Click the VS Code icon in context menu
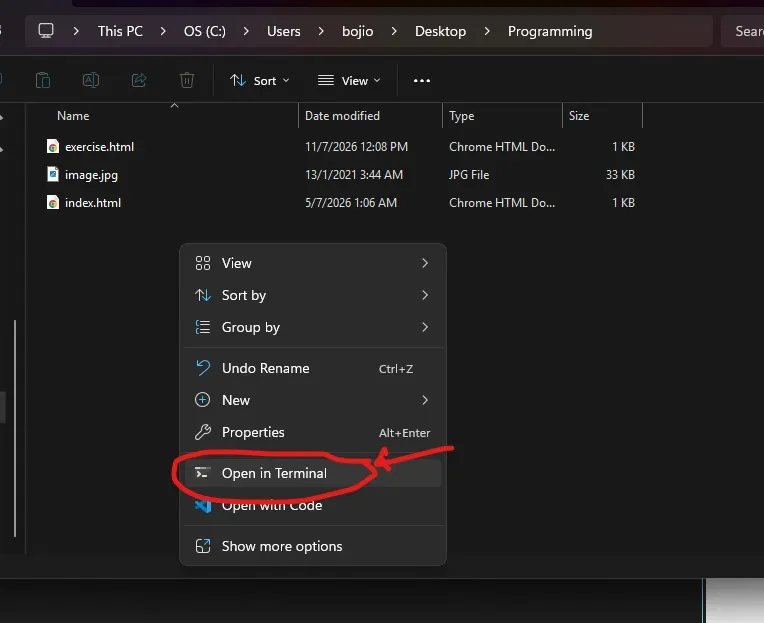 click(x=203, y=506)
